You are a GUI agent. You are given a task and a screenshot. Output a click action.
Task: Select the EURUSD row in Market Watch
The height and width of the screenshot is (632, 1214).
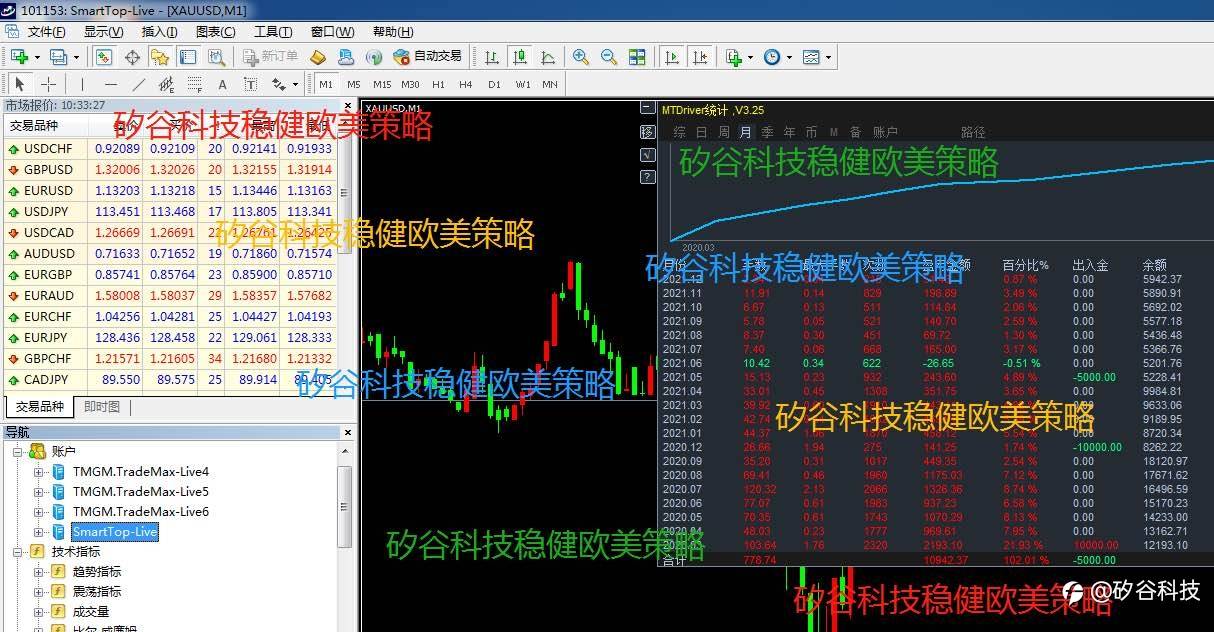[170, 191]
